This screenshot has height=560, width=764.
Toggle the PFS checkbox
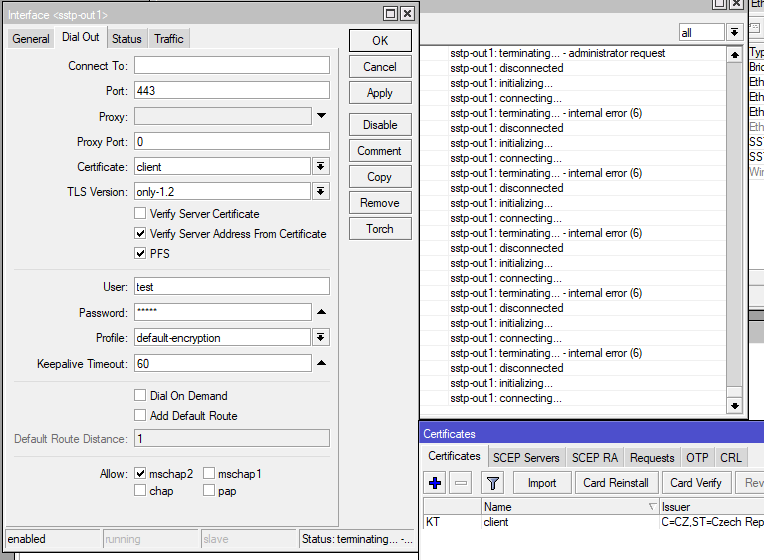(x=140, y=253)
